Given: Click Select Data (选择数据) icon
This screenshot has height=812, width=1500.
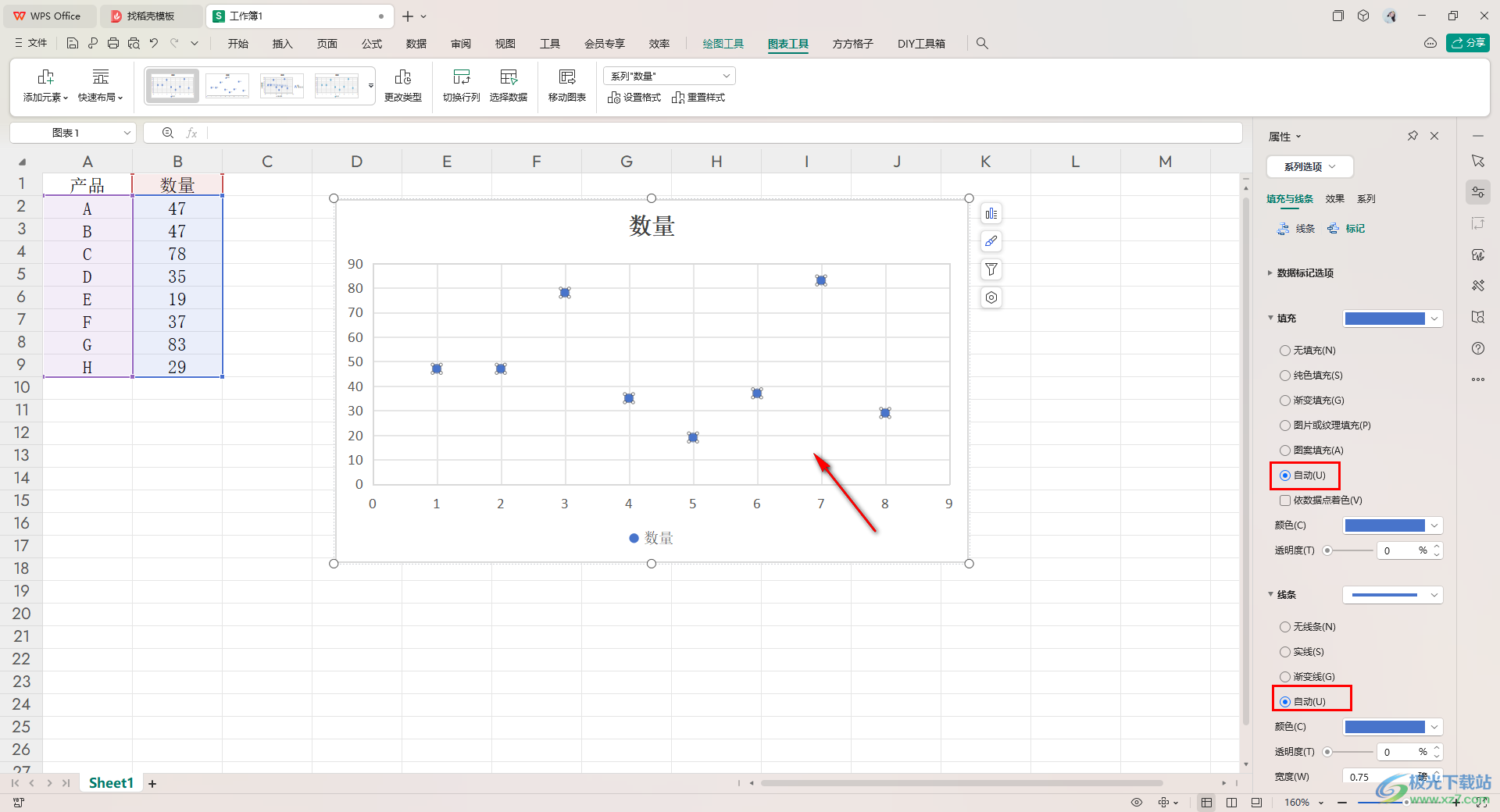Looking at the screenshot, I should pos(509,85).
